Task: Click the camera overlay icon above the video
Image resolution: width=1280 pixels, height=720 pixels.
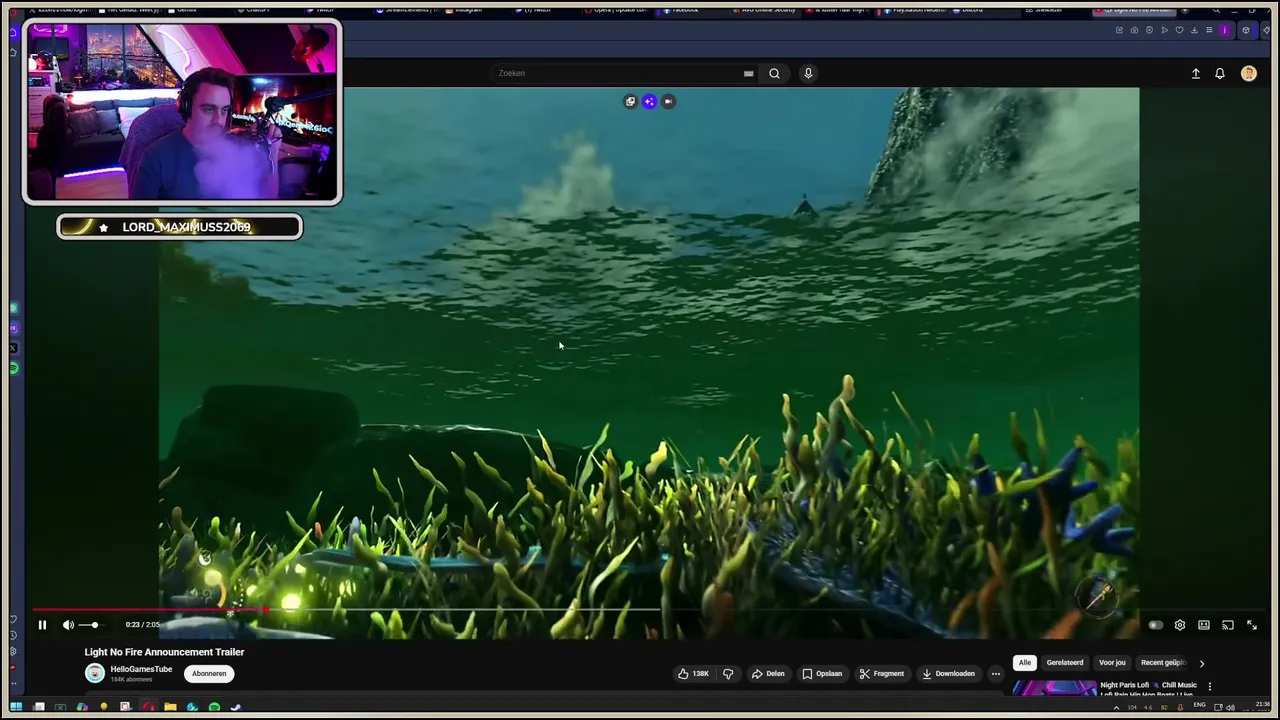Action: [668, 101]
